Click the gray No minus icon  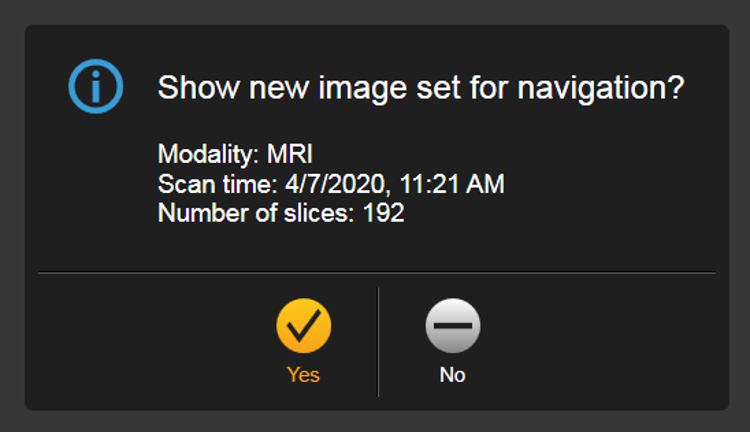tap(453, 326)
